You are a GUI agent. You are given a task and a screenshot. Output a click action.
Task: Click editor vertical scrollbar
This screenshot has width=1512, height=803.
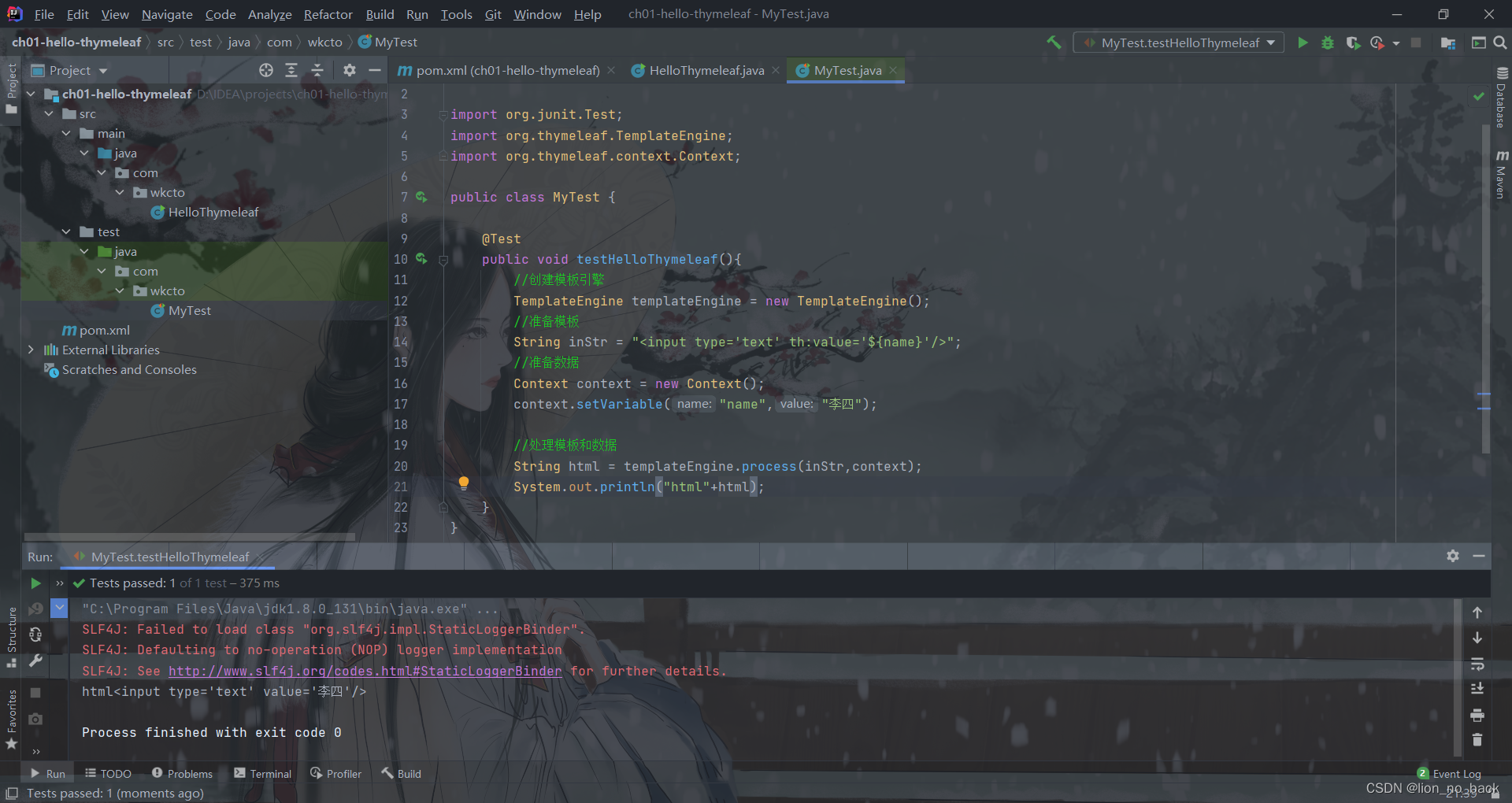coord(1485,288)
